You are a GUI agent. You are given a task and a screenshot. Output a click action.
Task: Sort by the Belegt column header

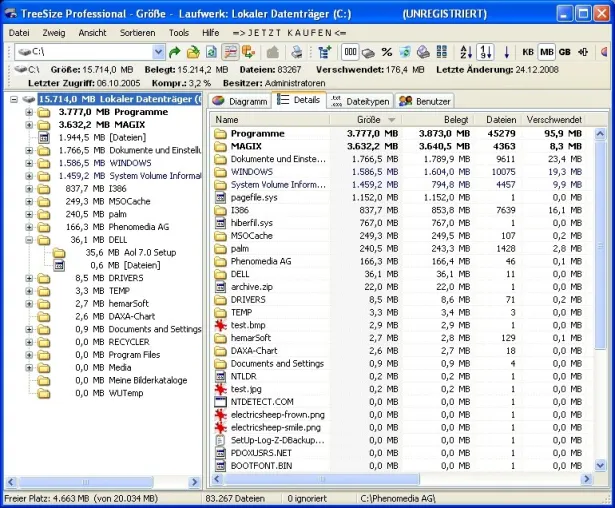point(437,120)
